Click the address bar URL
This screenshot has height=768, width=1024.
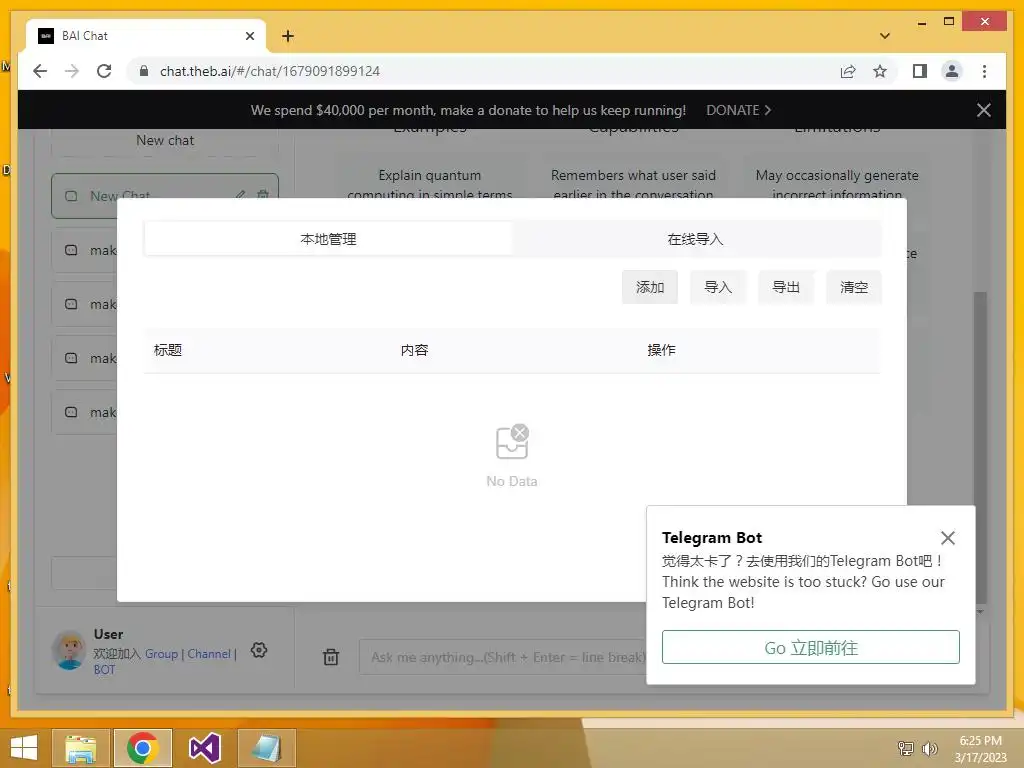pyautogui.click(x=270, y=71)
